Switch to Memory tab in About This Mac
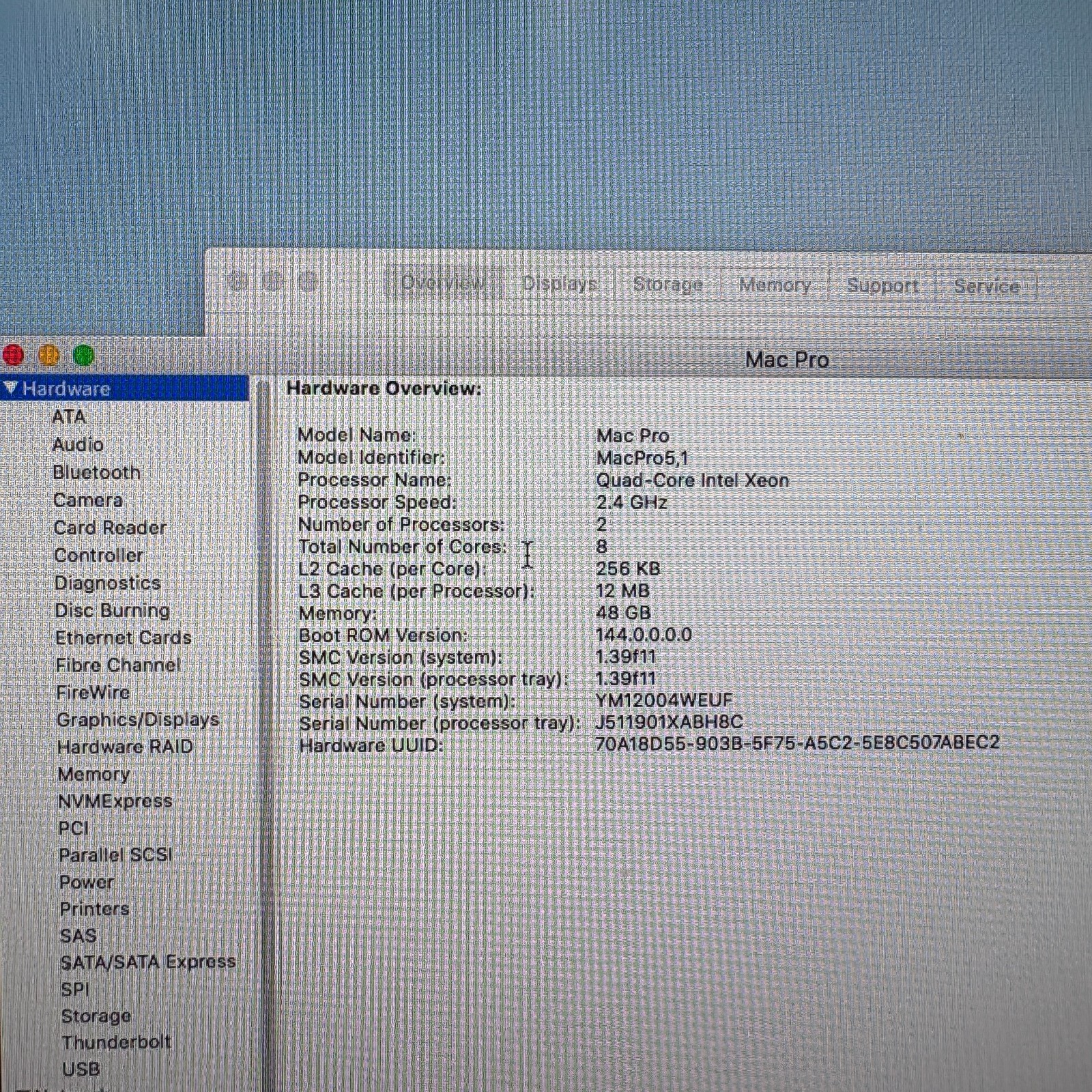The width and height of the screenshot is (1092, 1092). [775, 285]
